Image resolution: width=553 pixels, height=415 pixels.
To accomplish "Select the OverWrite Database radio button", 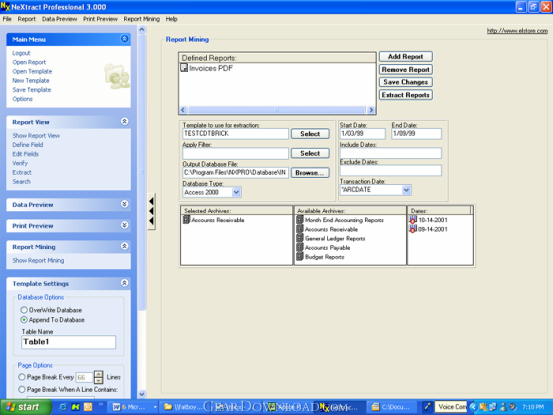I will click(x=24, y=310).
